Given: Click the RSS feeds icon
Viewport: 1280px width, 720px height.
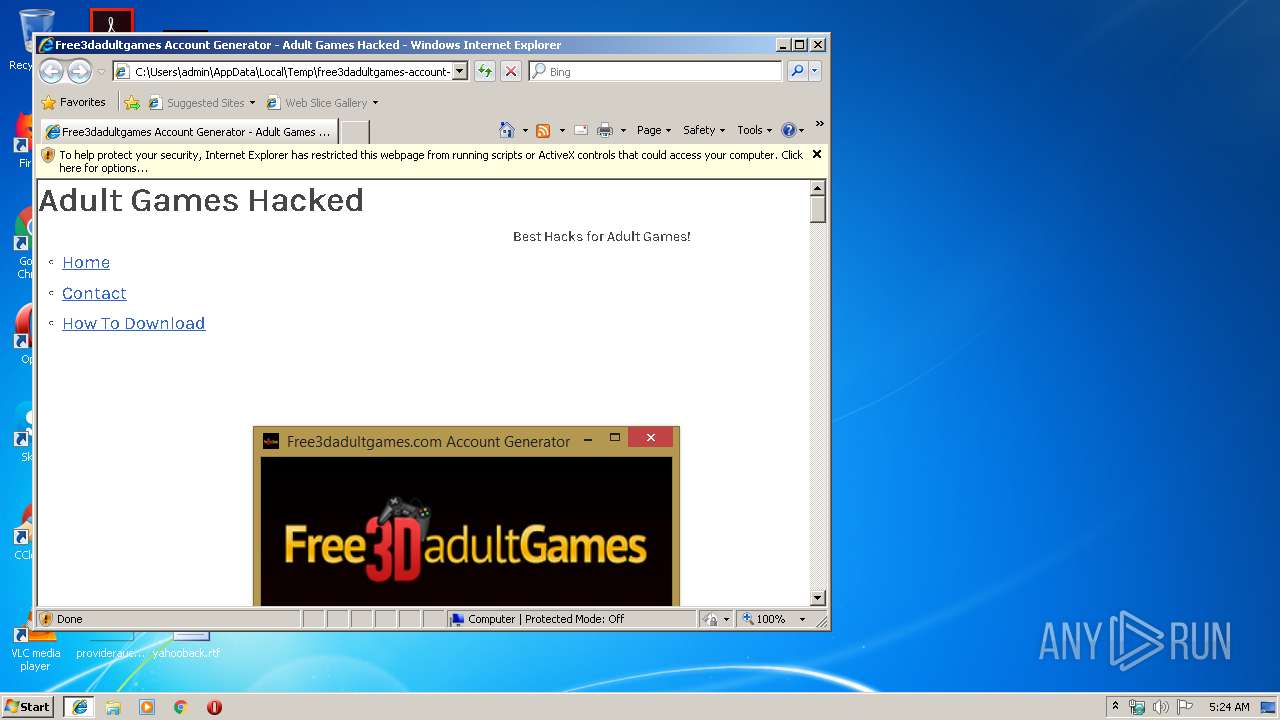Looking at the screenshot, I should (x=543, y=130).
